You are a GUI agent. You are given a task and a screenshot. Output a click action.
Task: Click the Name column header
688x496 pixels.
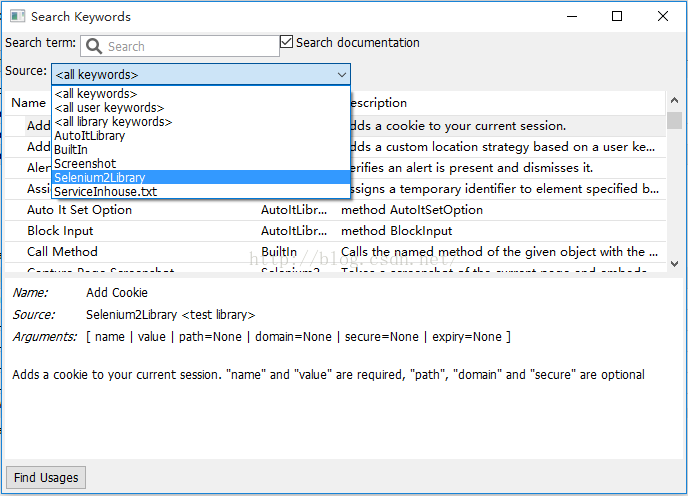[29, 103]
